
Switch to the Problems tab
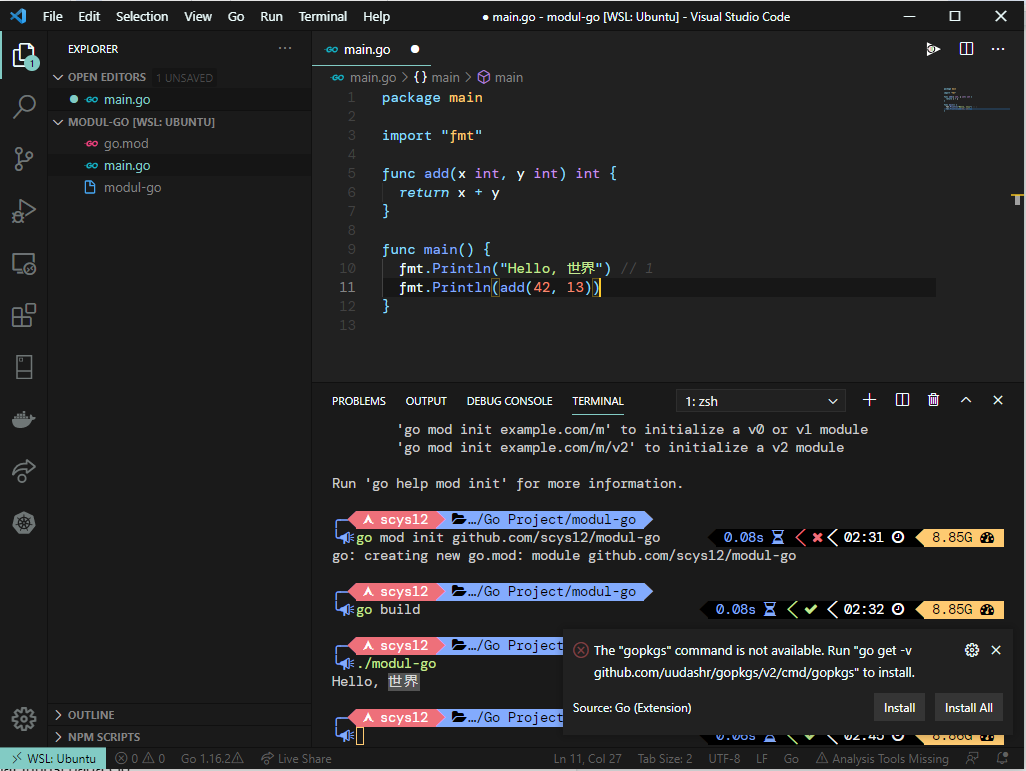click(359, 401)
